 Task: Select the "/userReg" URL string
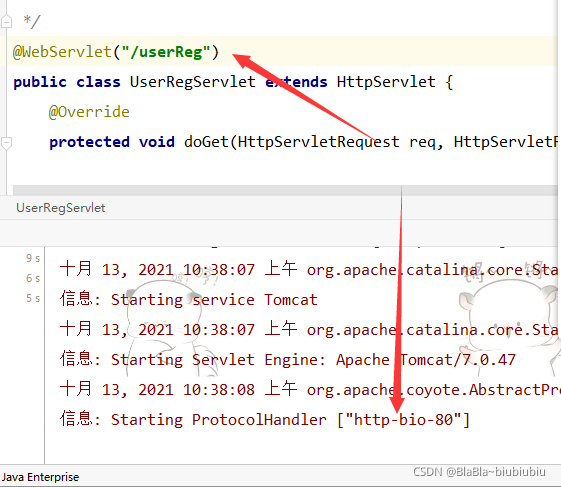pos(166,52)
